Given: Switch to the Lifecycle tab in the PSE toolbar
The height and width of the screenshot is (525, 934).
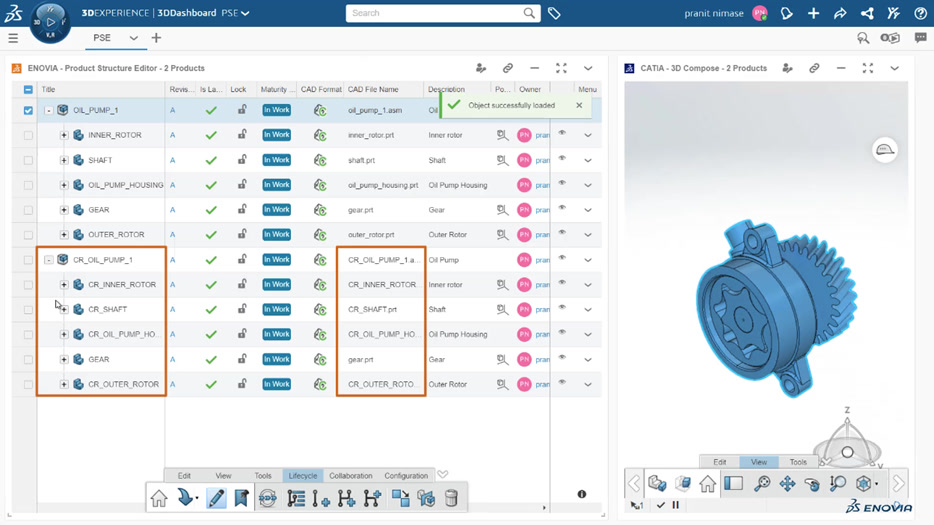Looking at the screenshot, I should tap(303, 476).
